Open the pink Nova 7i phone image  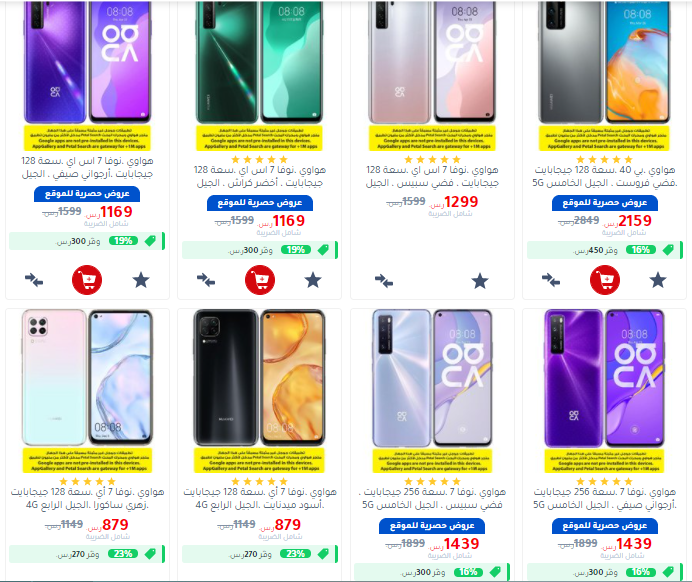click(87, 378)
